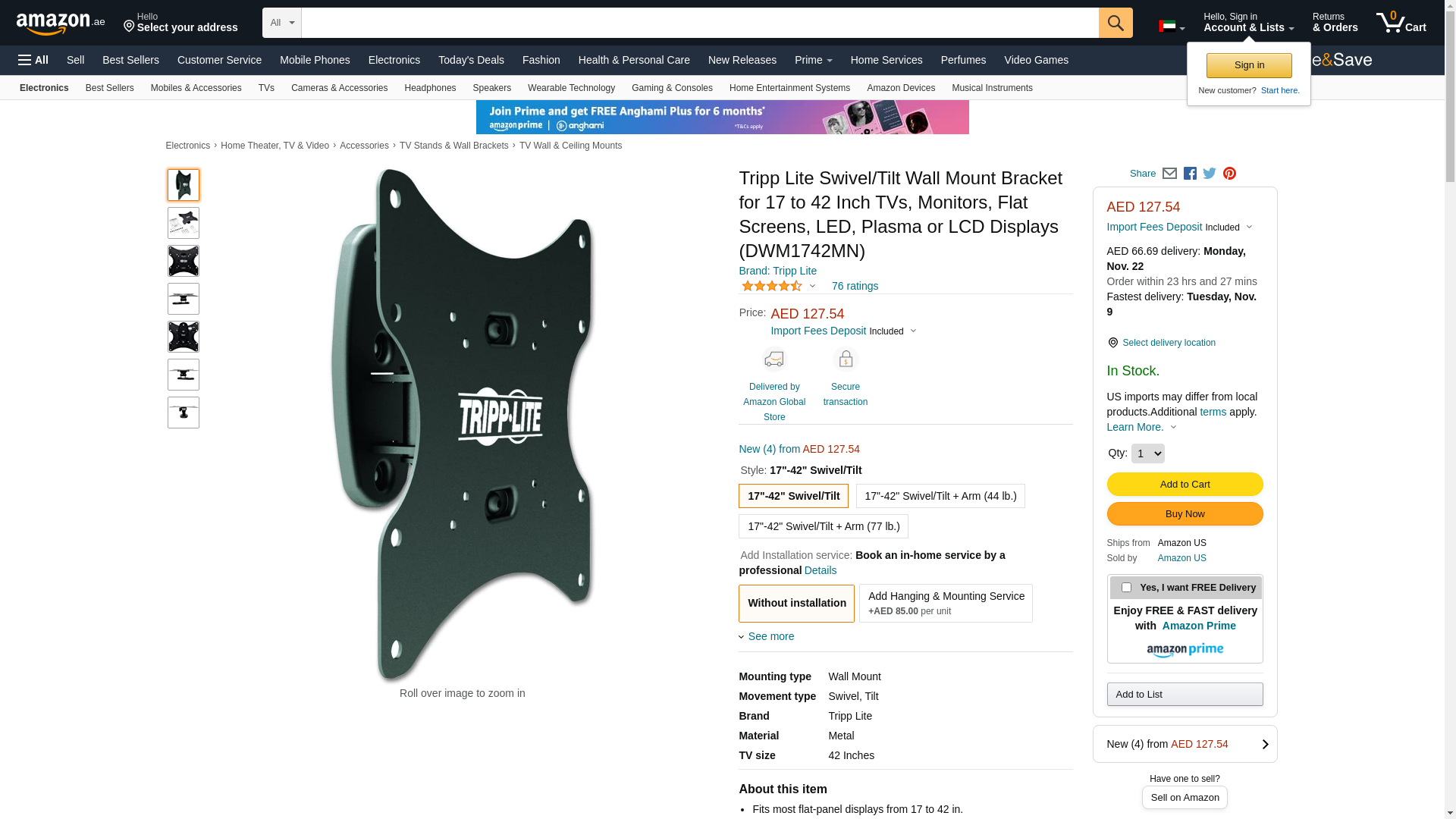
Task: Select the 17"-42" Swivel/Tilt + Arm (44 lb.) style
Action: point(940,496)
